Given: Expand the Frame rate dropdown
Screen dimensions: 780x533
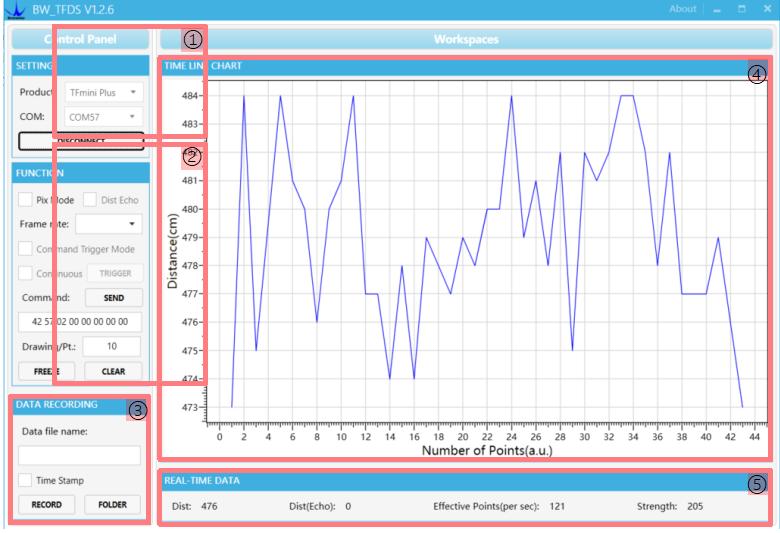Looking at the screenshot, I should coord(108,224).
